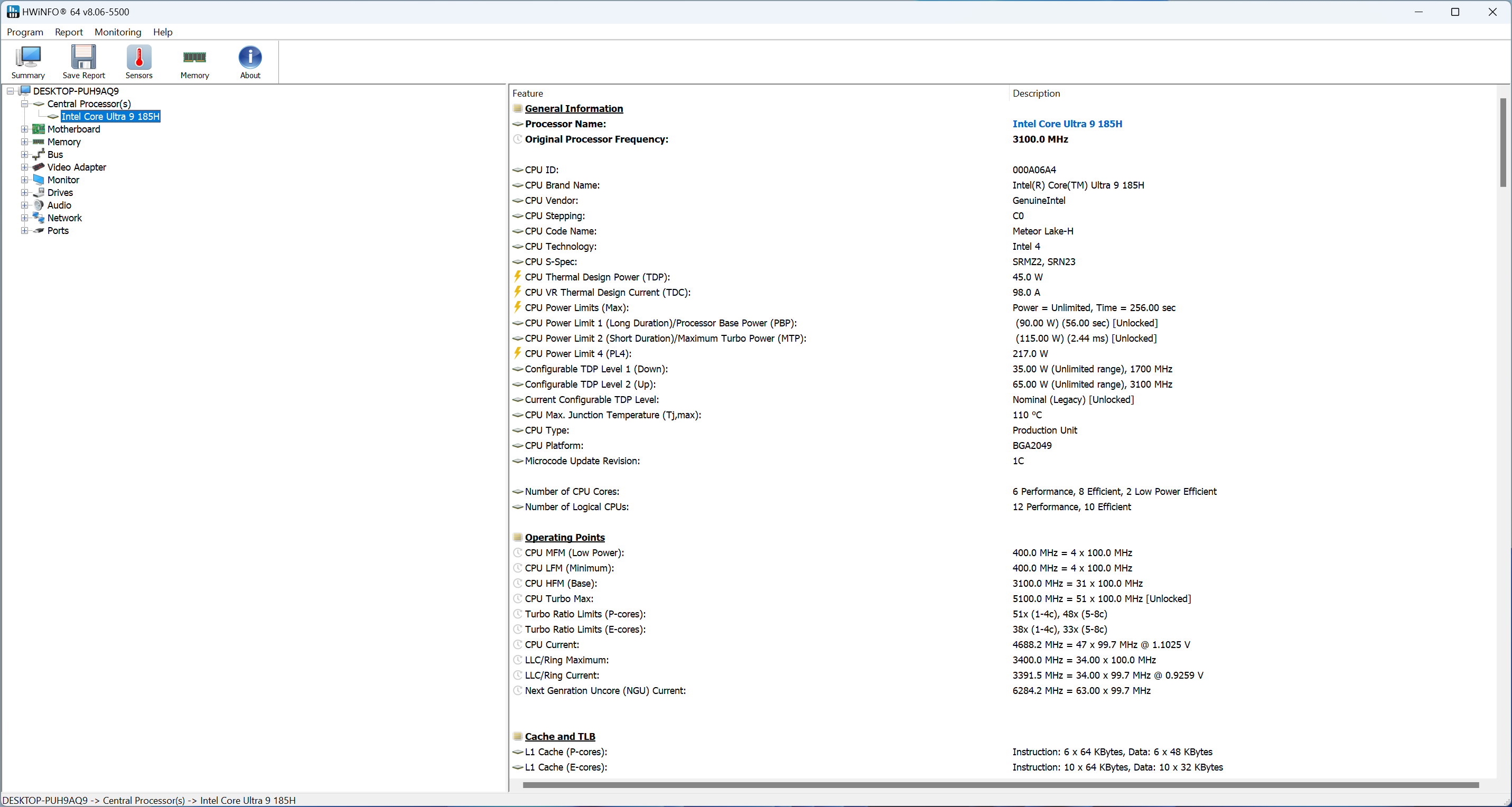The width and height of the screenshot is (1512, 807).
Task: Click the 'BGA2049' platform value
Action: [1032, 445]
